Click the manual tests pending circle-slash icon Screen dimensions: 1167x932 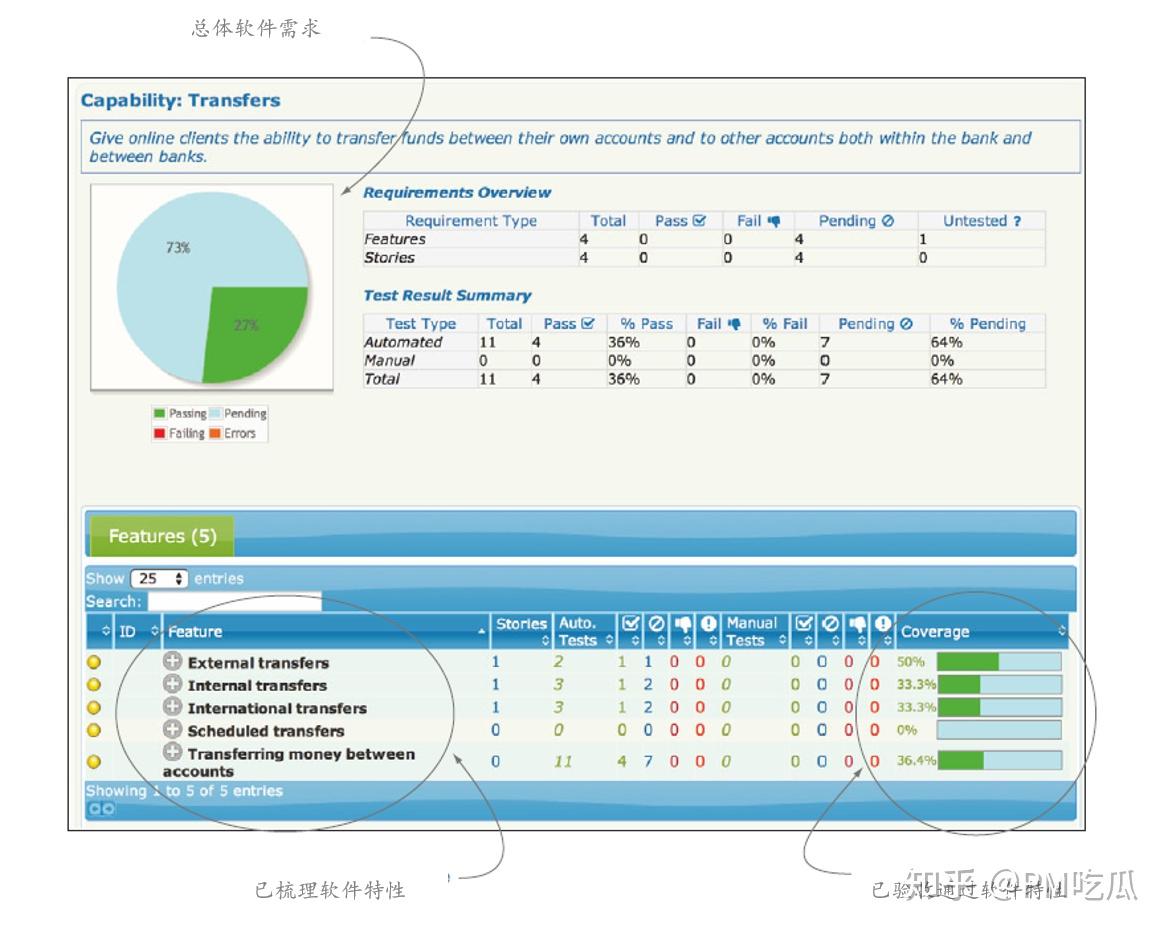pos(831,624)
